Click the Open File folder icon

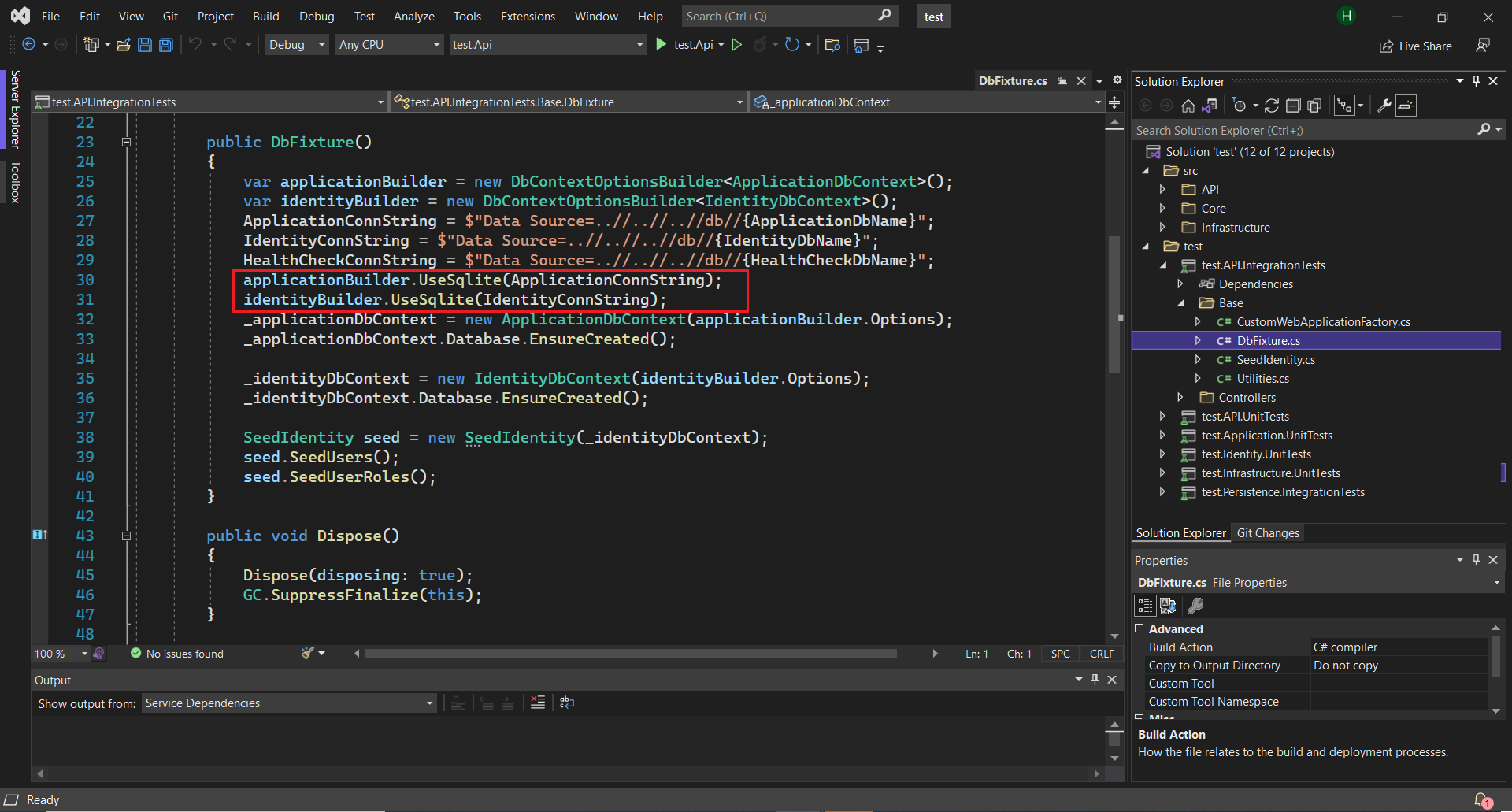pos(124,45)
